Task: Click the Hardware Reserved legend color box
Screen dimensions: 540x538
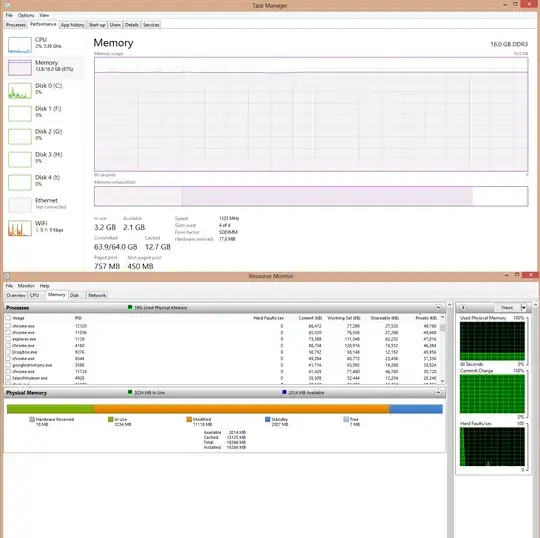Action: tap(32, 419)
